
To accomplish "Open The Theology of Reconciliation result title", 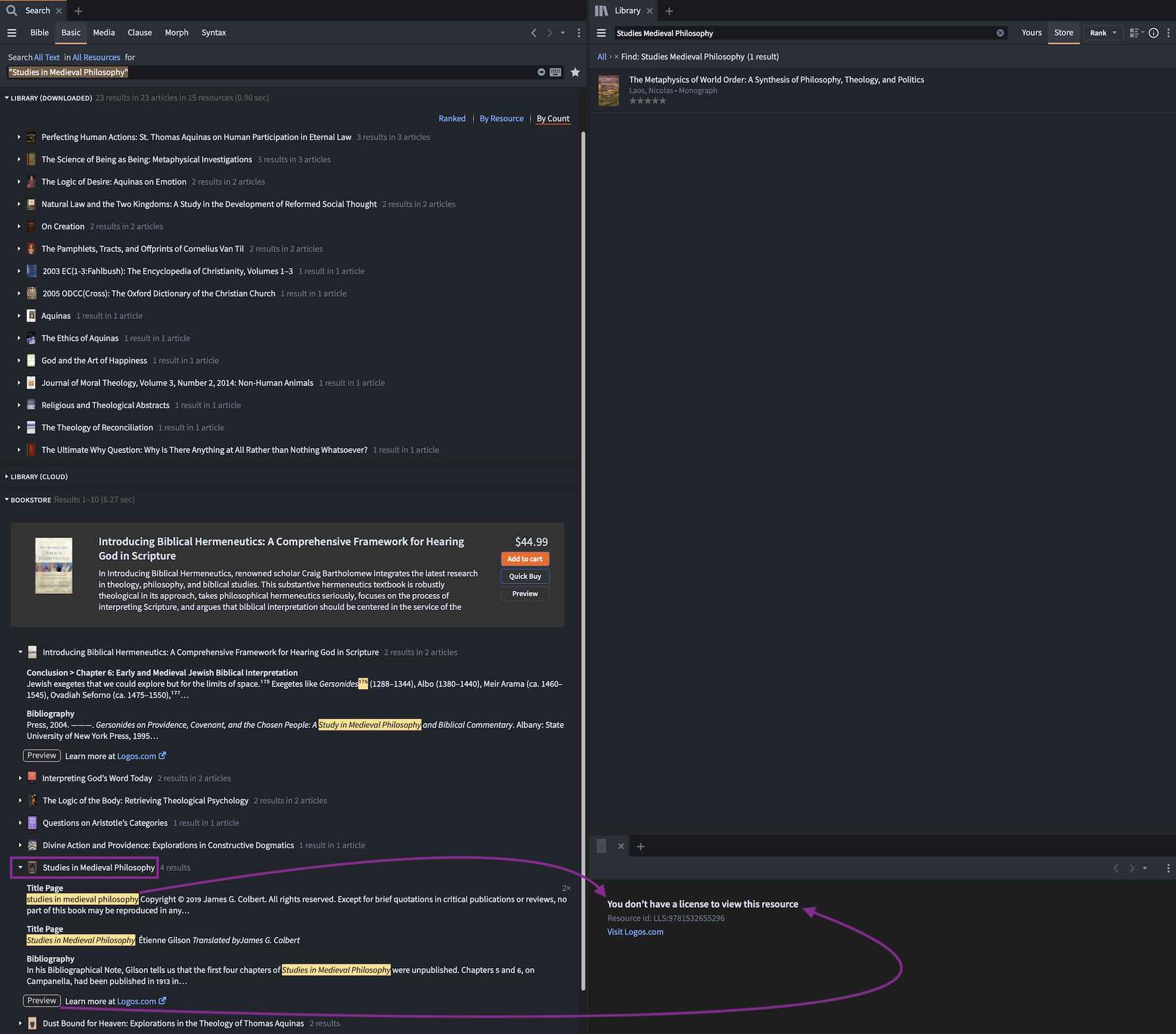I will click(x=97, y=428).
